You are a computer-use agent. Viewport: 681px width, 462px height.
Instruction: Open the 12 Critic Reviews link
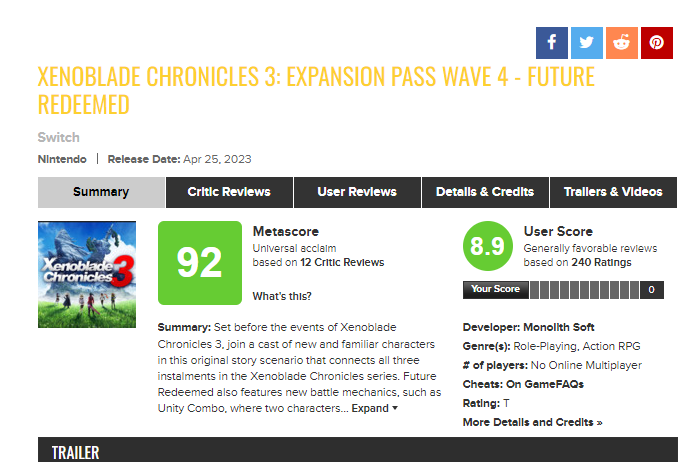click(x=342, y=262)
